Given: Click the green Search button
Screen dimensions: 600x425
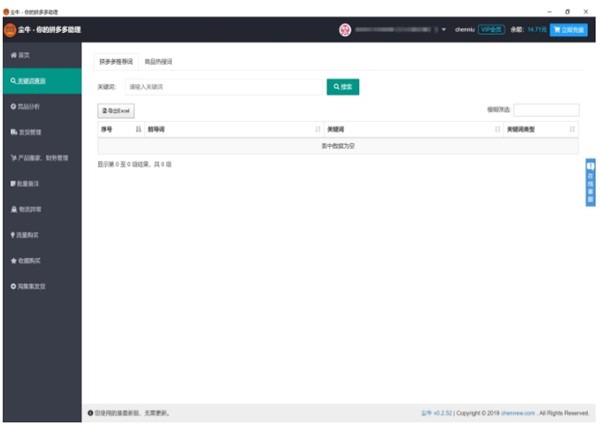Looking at the screenshot, I should point(343,87).
